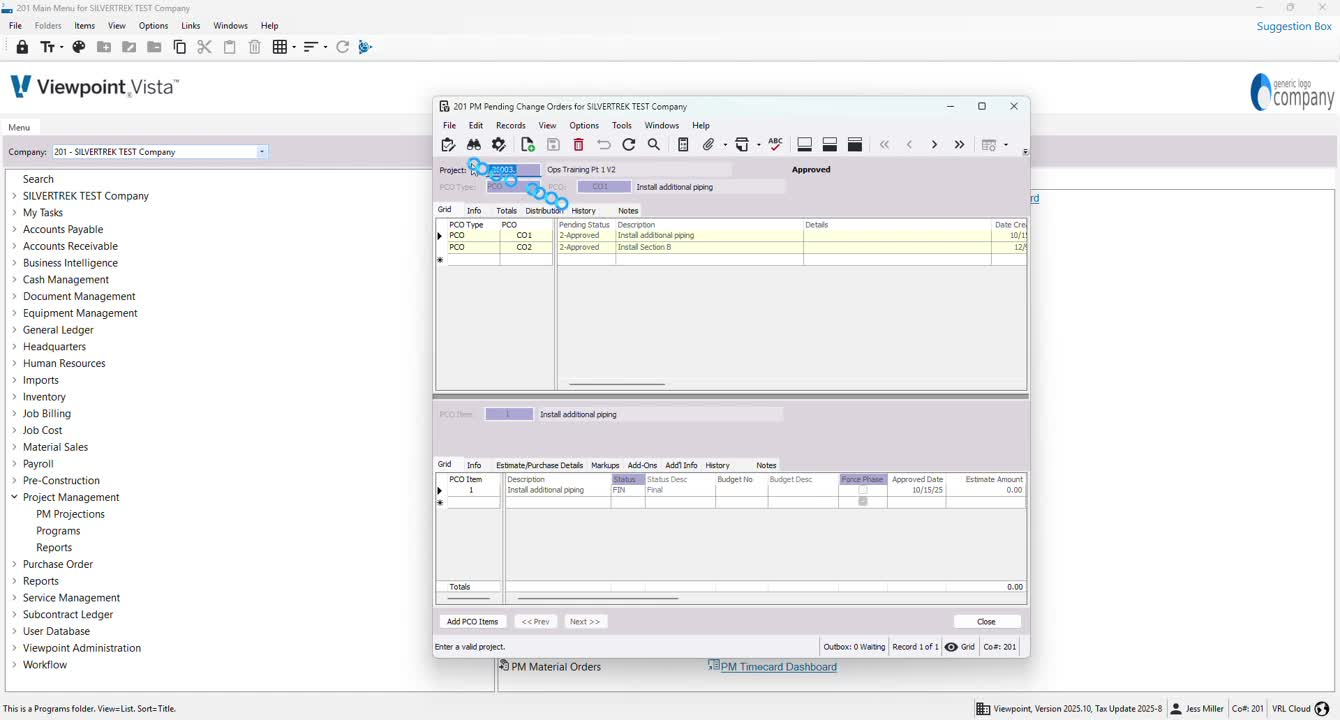Expand the Job Cost folder

pos(14,430)
